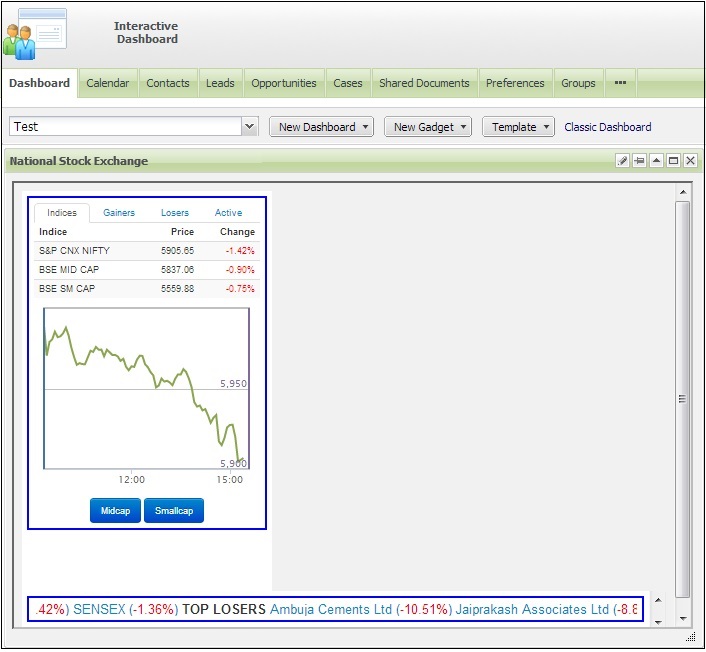706x652 pixels.
Task: Click the Interactive Dashboard users logo icon
Action: pos(35,34)
